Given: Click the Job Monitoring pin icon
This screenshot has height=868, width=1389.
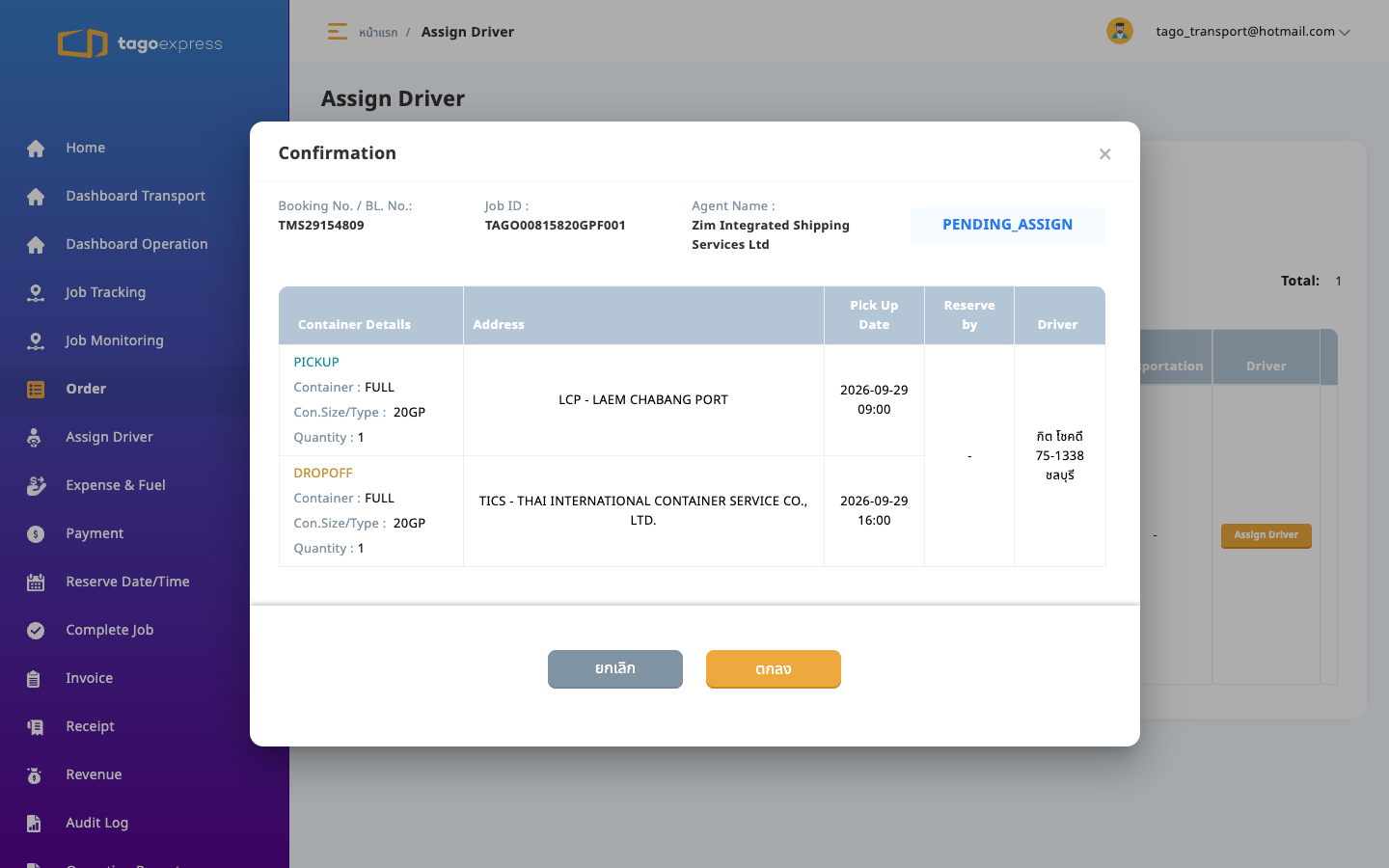Looking at the screenshot, I should pos(36,341).
